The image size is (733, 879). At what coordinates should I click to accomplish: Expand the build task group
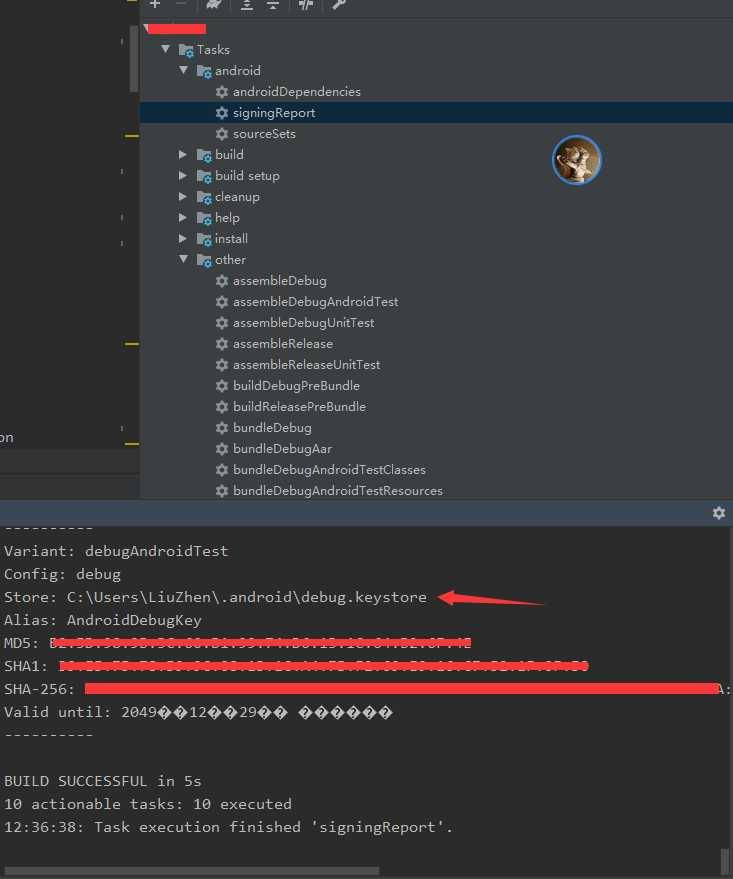click(183, 154)
